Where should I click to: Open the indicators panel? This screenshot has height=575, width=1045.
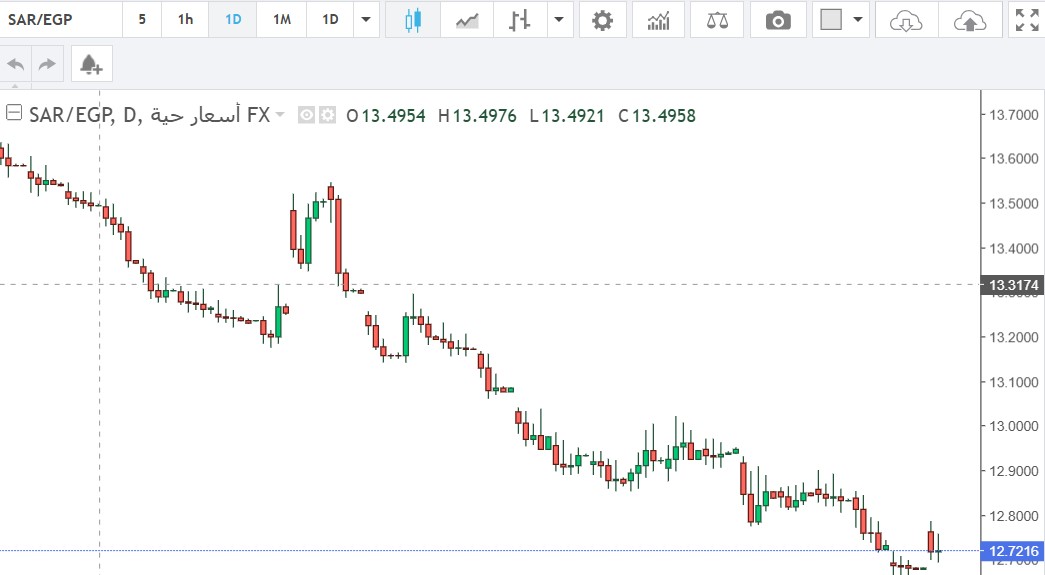point(659,20)
